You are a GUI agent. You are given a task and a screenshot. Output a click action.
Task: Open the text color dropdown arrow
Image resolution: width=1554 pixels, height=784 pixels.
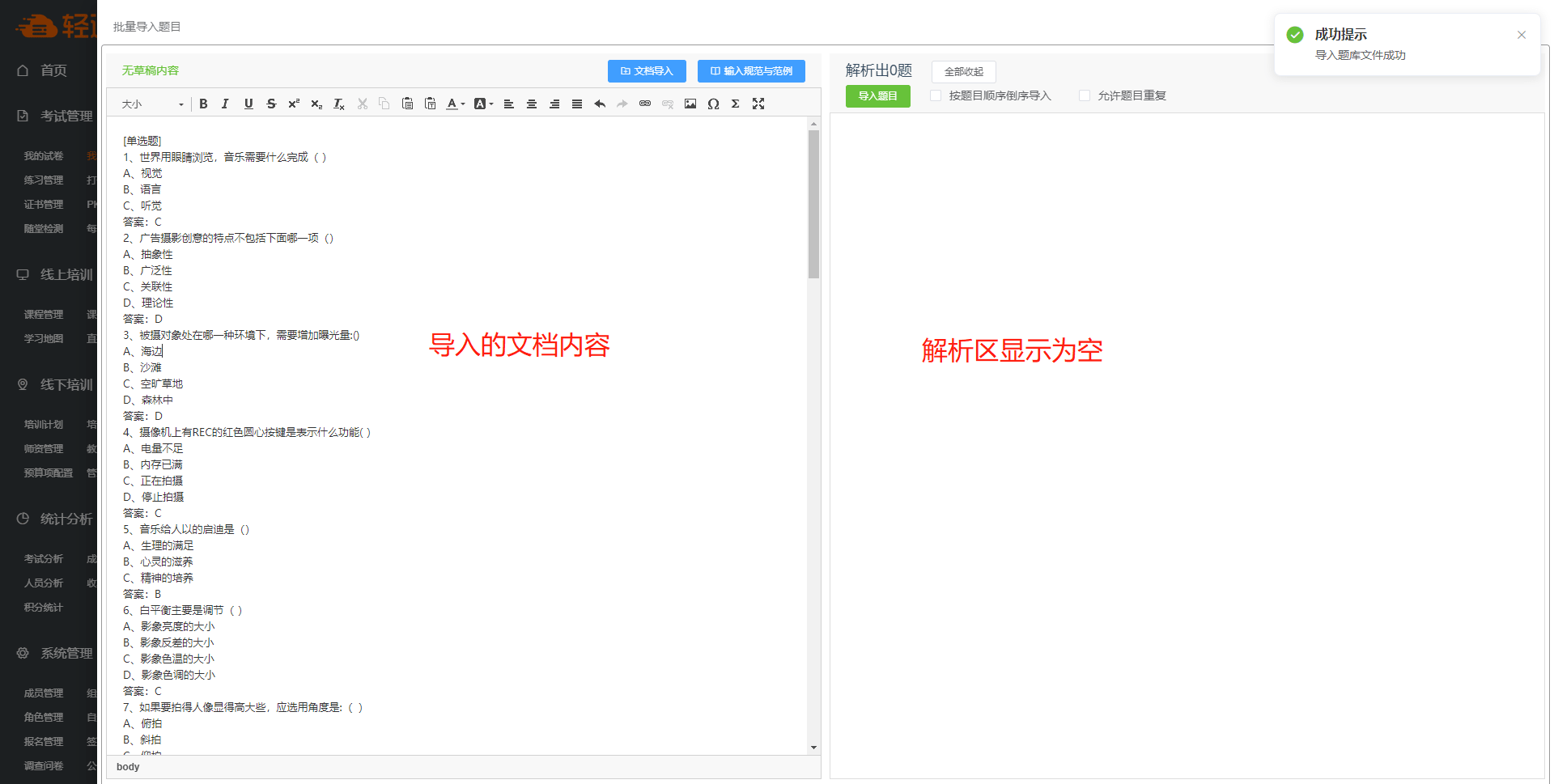[x=463, y=104]
